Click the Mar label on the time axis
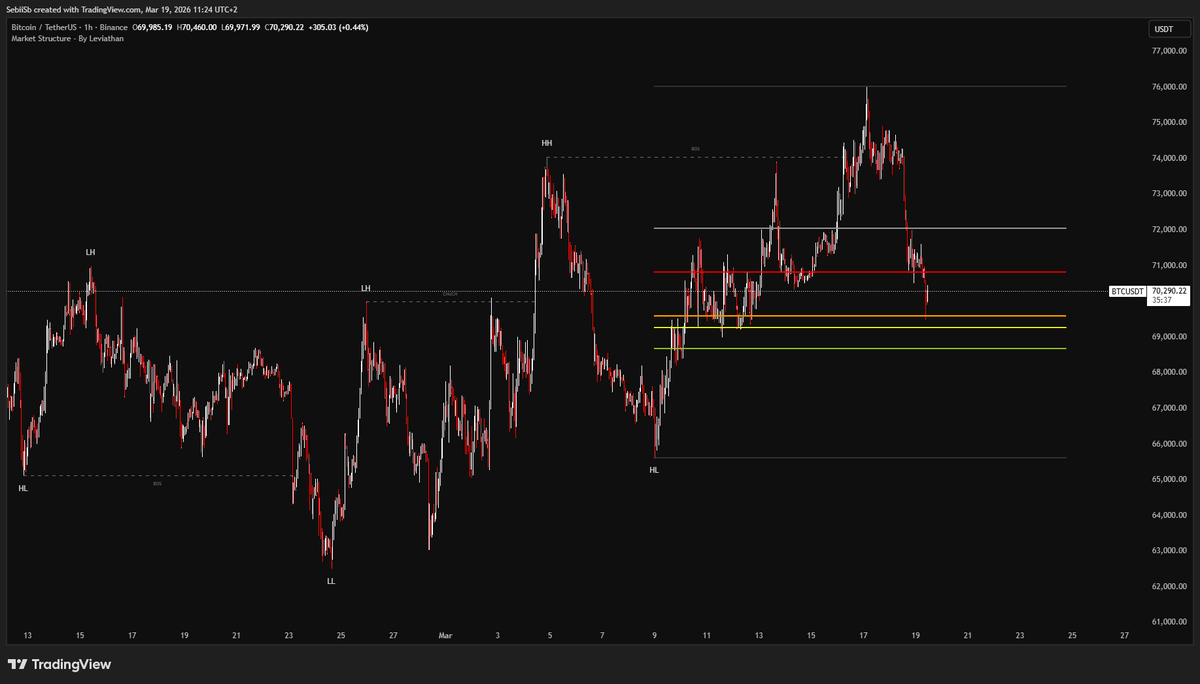1200x684 pixels. pyautogui.click(x=445, y=635)
